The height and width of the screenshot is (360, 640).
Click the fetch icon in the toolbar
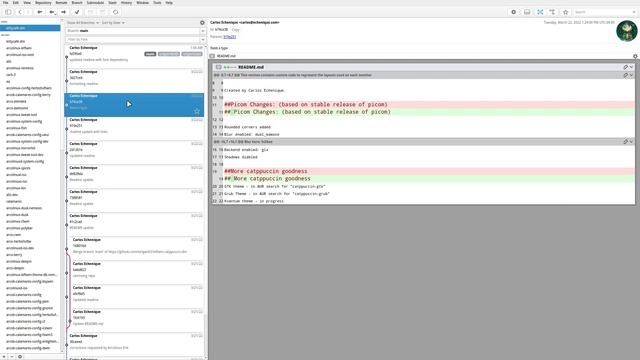click(x=40, y=12)
